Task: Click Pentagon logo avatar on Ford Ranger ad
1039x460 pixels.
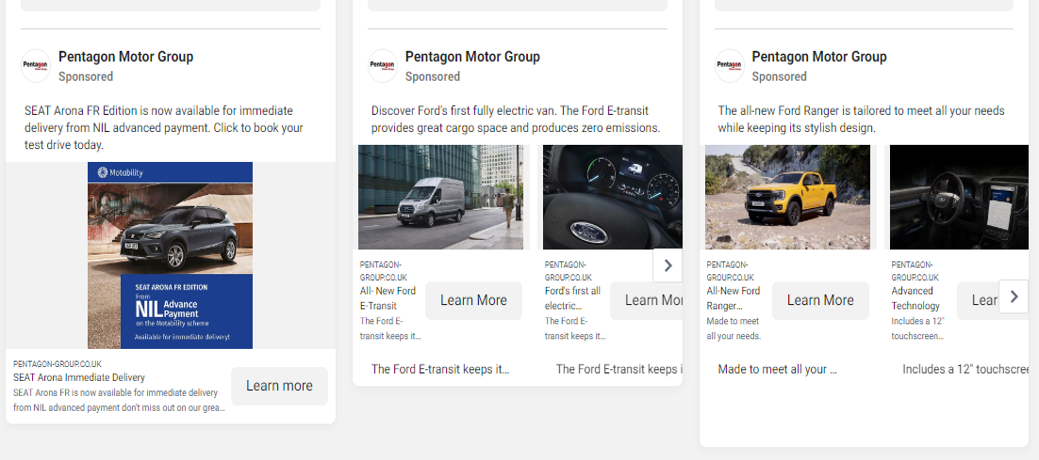Action: [x=730, y=66]
